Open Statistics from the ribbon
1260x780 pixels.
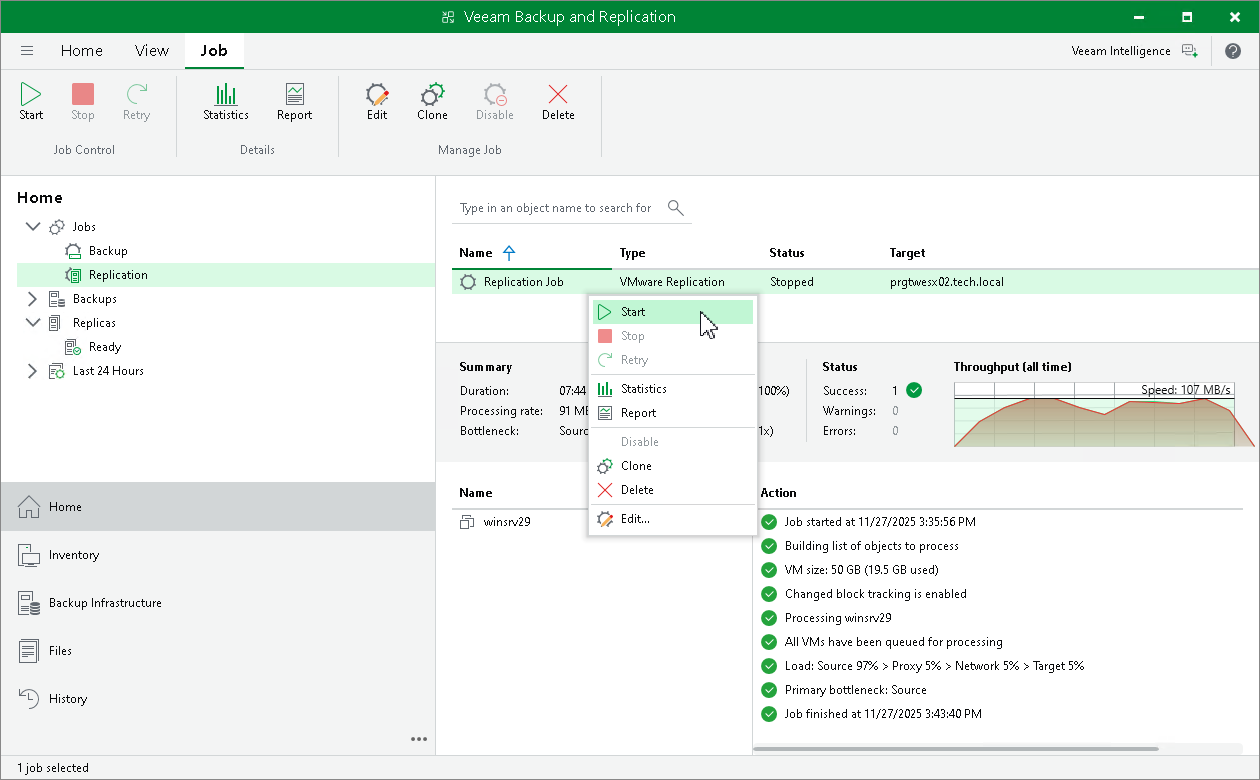tap(226, 102)
